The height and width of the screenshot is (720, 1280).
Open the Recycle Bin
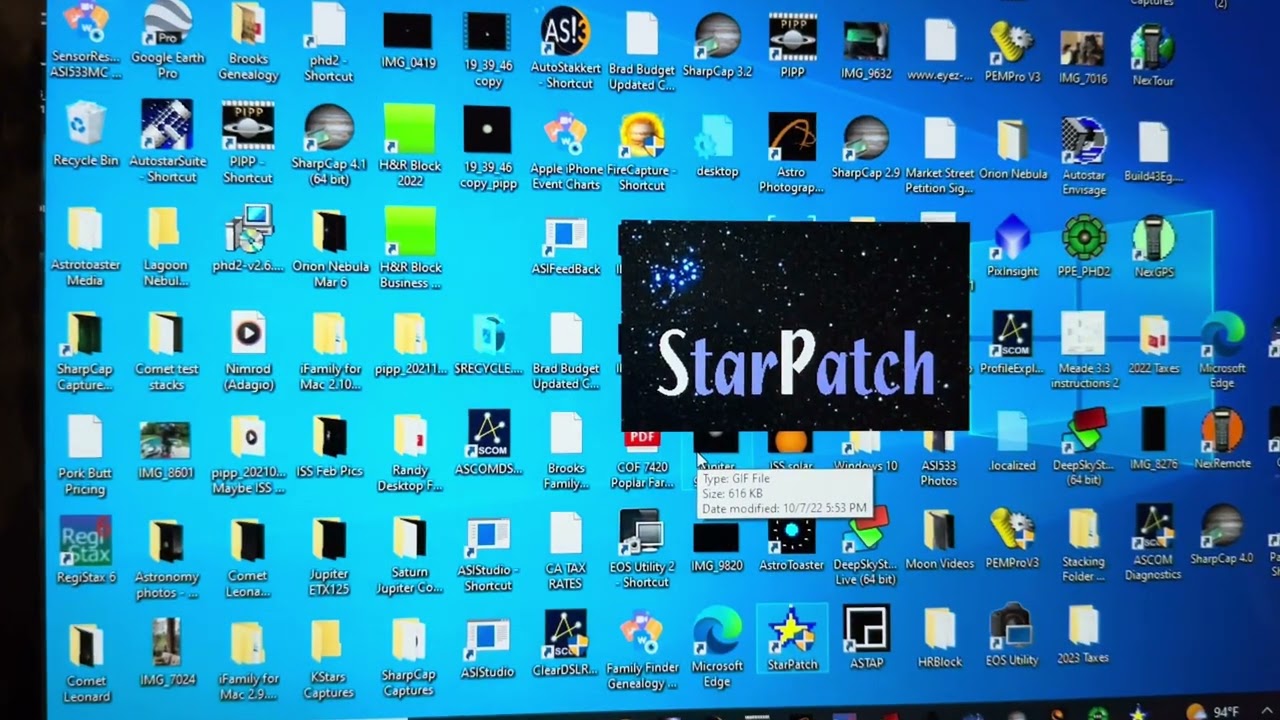[86, 134]
